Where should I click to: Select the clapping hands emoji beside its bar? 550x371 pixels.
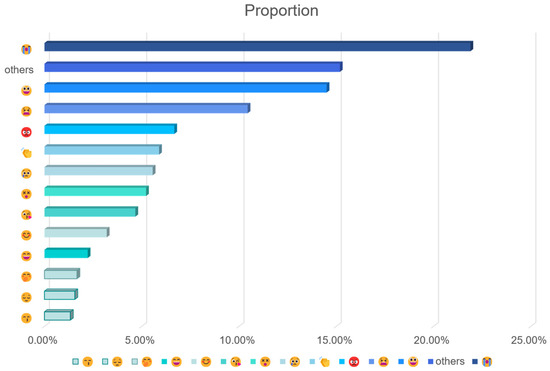[26, 153]
